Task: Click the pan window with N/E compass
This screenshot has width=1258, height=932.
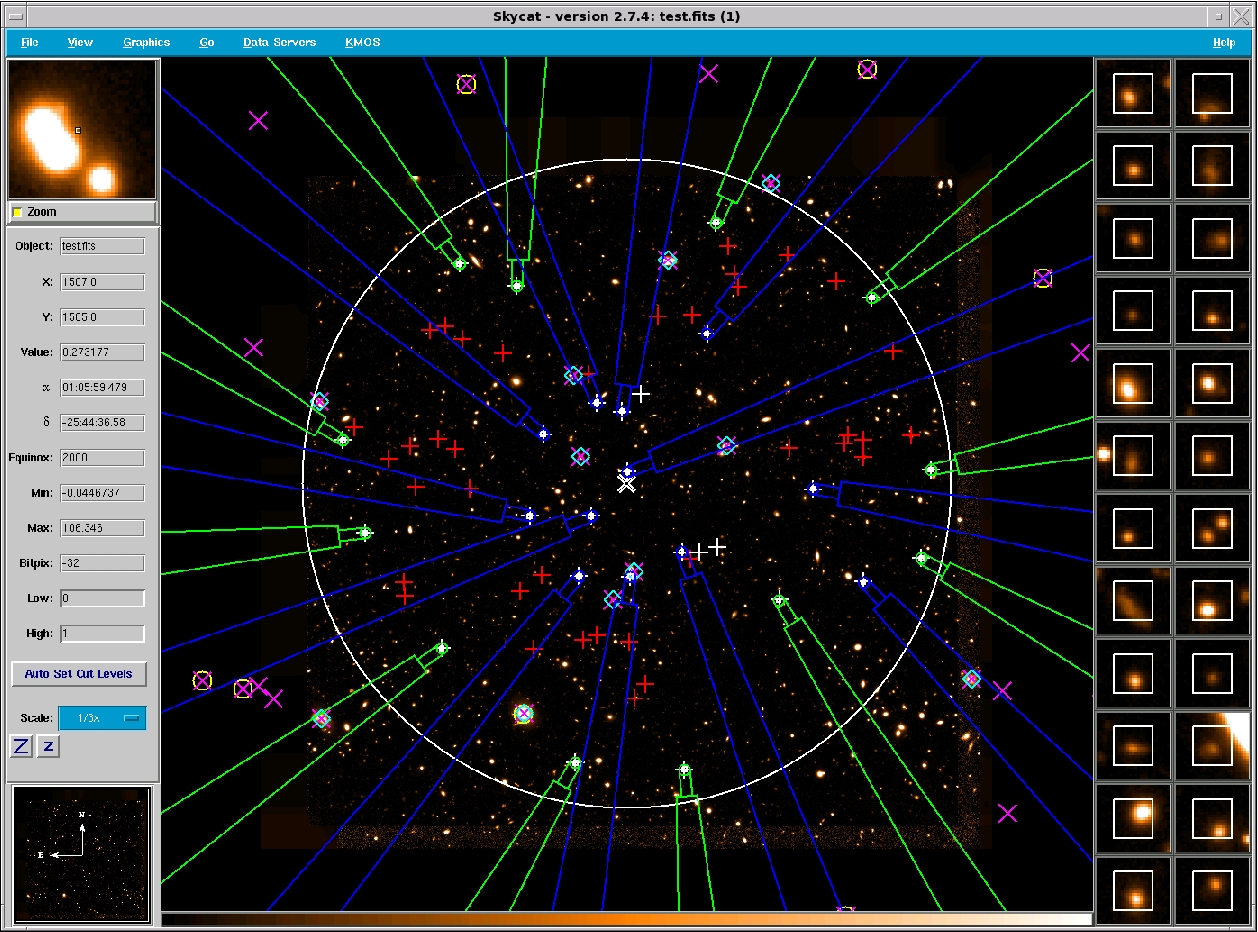Action: tap(82, 854)
